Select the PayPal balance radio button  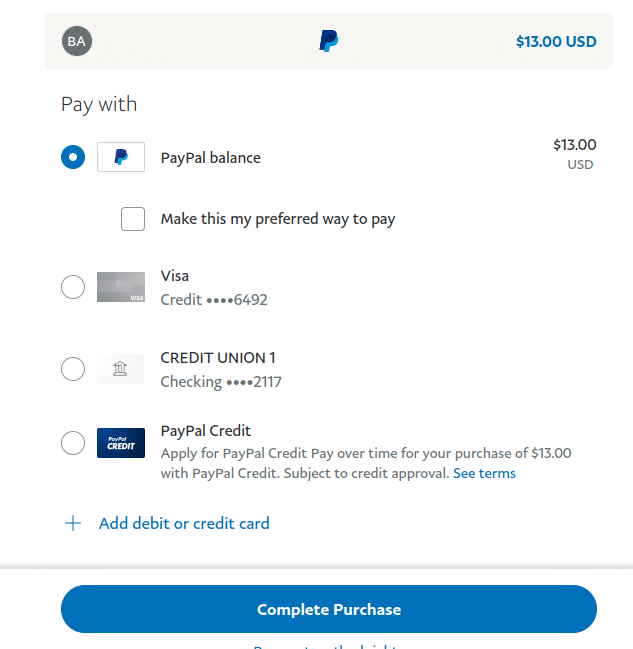tap(73, 157)
